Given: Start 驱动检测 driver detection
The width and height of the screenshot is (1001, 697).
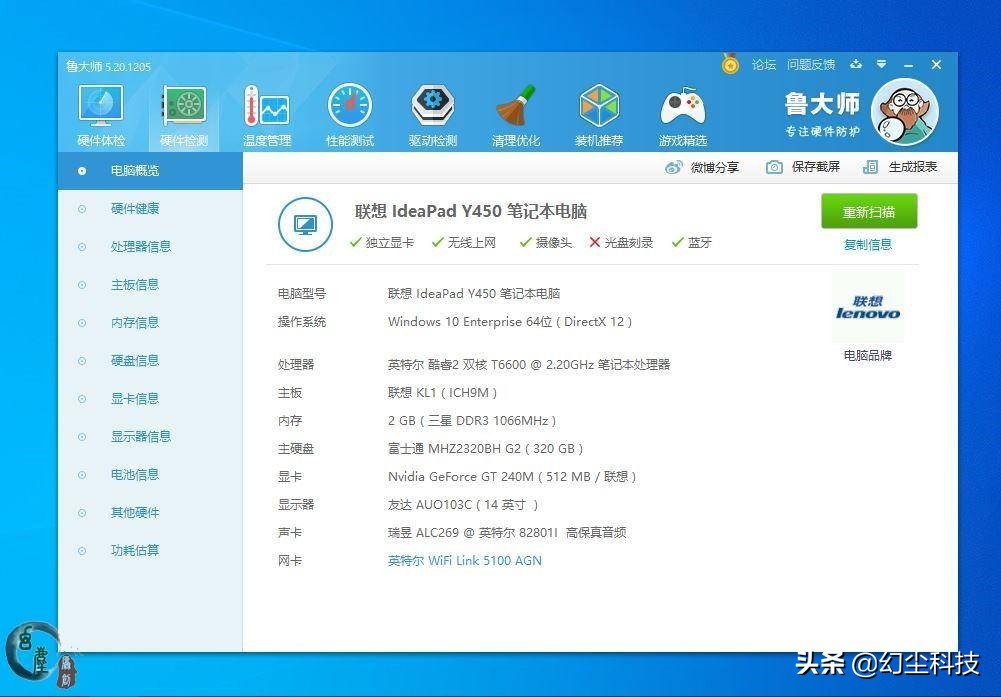Looking at the screenshot, I should (x=431, y=110).
